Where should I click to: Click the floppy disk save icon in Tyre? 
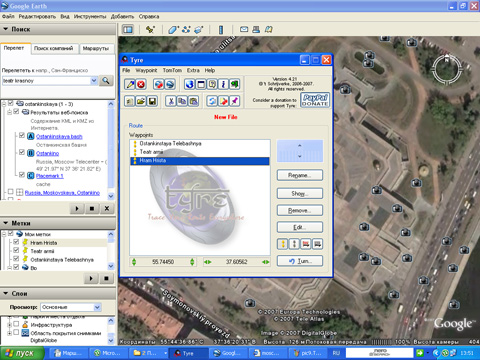tap(152, 101)
